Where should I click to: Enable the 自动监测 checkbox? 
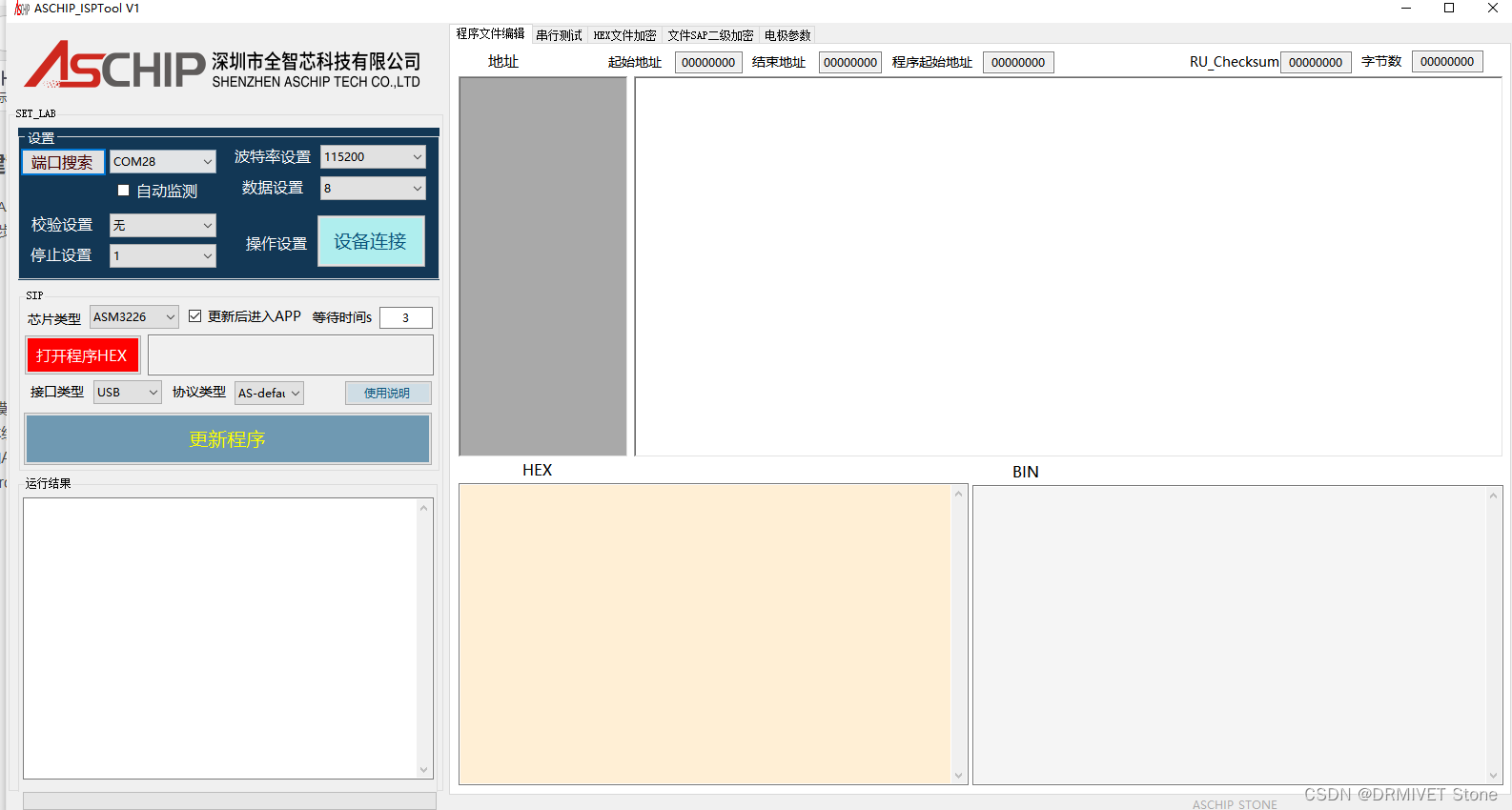point(123,191)
